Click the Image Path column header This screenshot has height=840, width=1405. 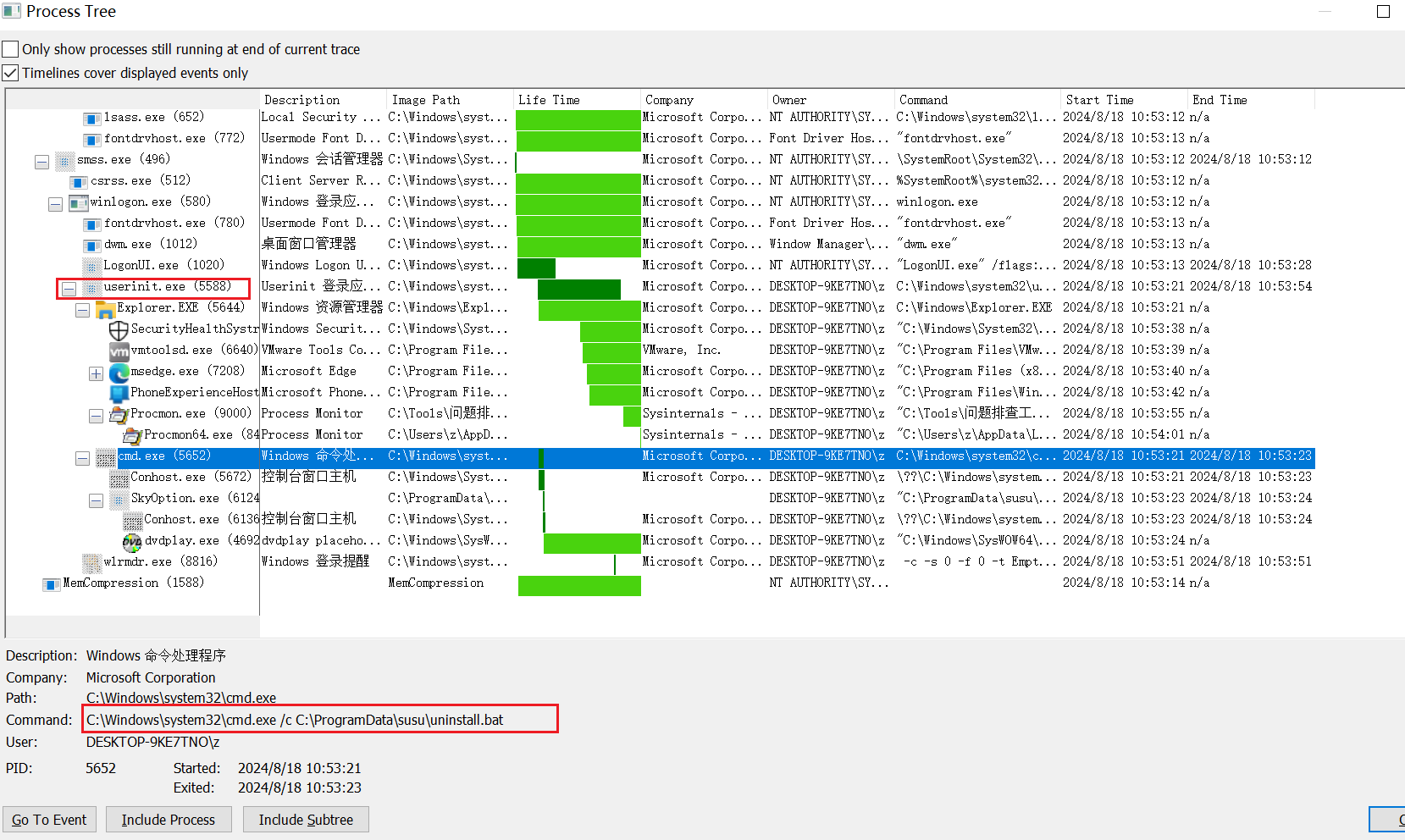pos(450,100)
